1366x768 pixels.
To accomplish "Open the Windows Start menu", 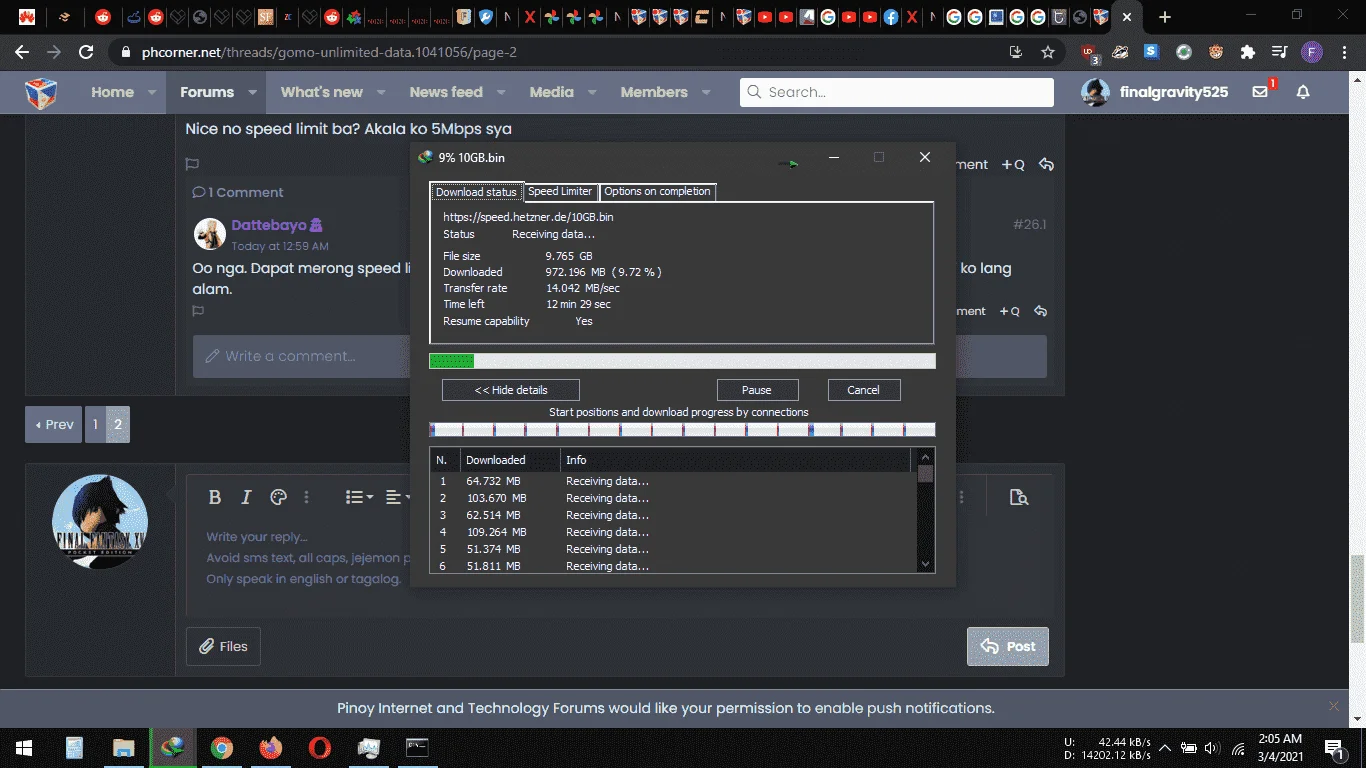I will point(24,747).
